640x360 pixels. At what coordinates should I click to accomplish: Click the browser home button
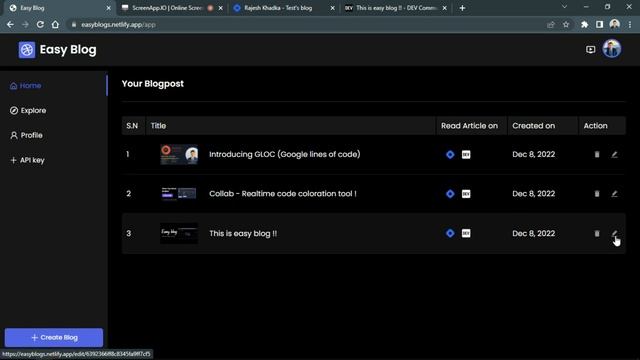[55, 24]
